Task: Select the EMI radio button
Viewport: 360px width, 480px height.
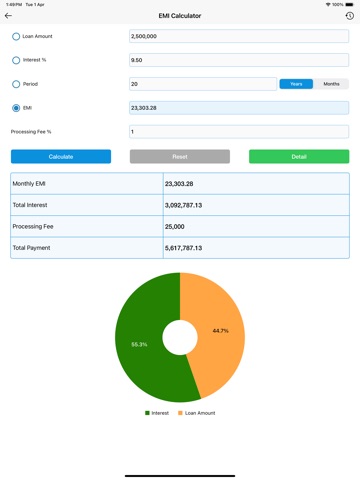Action: [16, 108]
